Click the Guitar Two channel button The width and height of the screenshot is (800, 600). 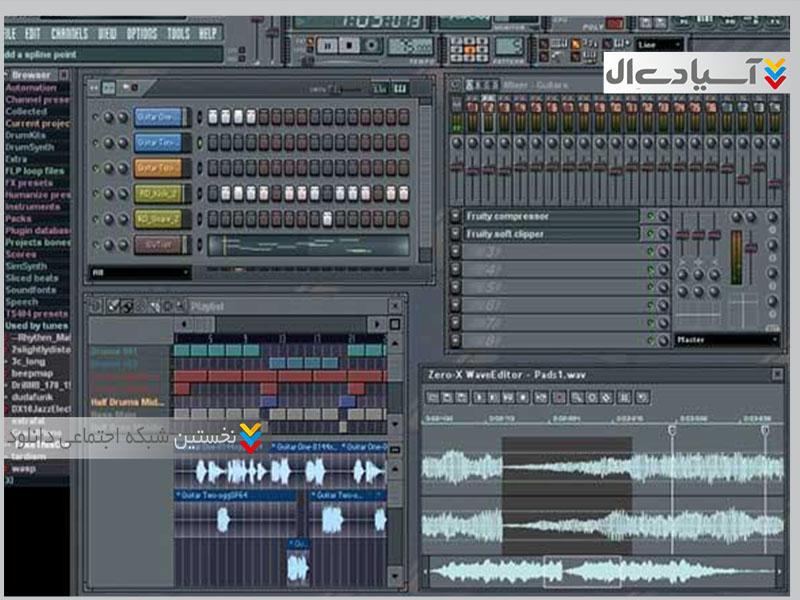click(x=158, y=142)
